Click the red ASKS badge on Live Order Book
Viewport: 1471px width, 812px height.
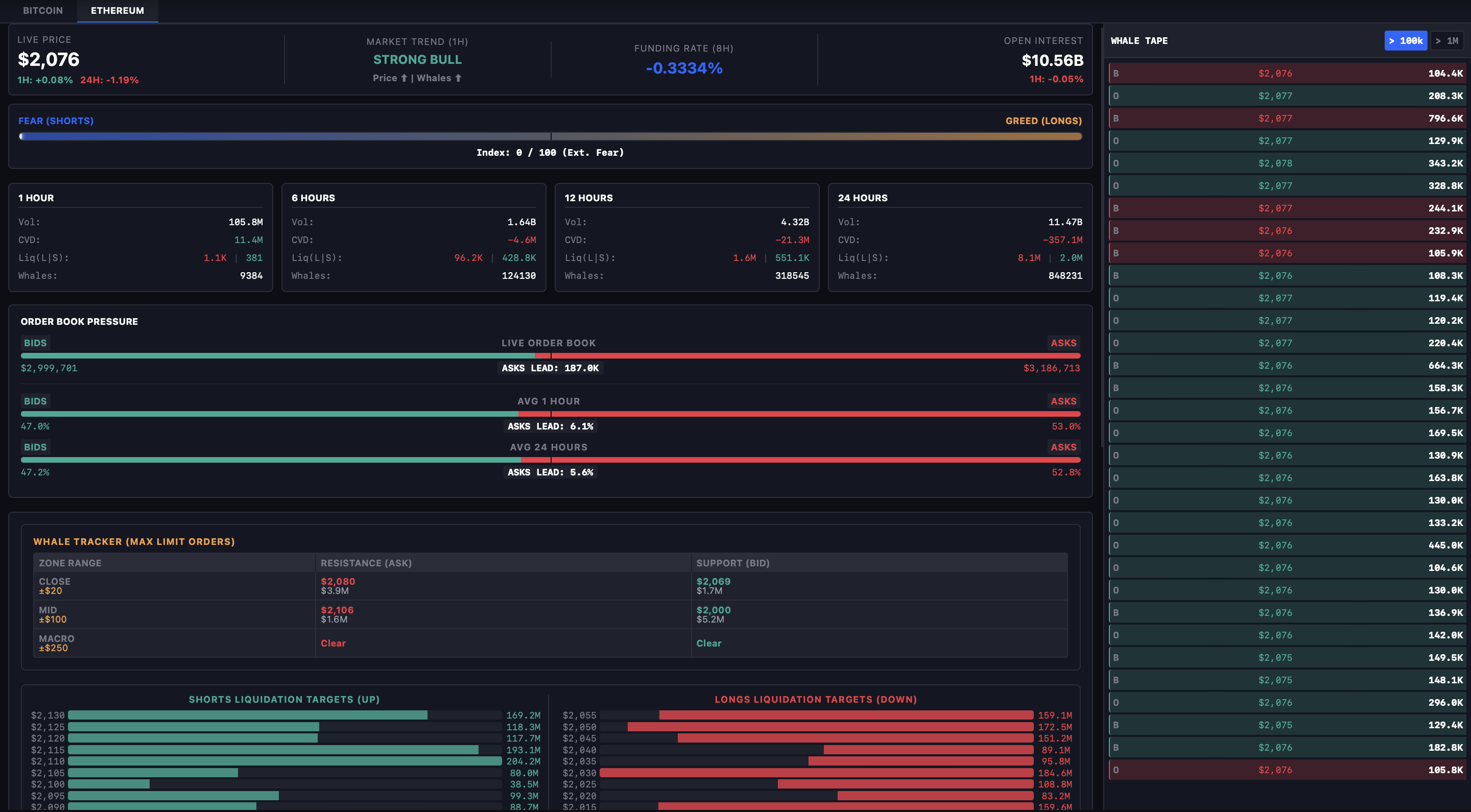pyautogui.click(x=1063, y=343)
